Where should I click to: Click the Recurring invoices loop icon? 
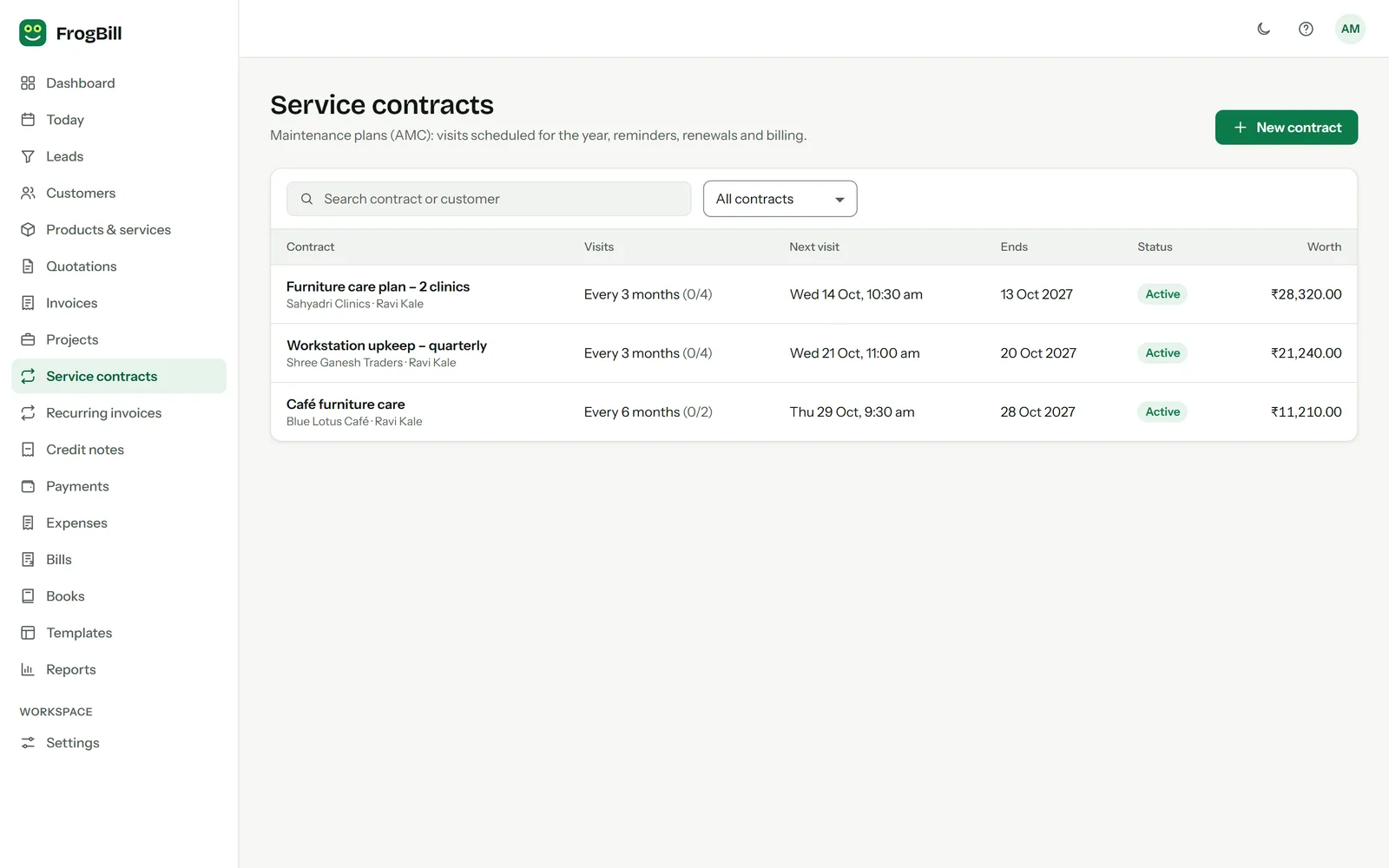[x=28, y=413]
